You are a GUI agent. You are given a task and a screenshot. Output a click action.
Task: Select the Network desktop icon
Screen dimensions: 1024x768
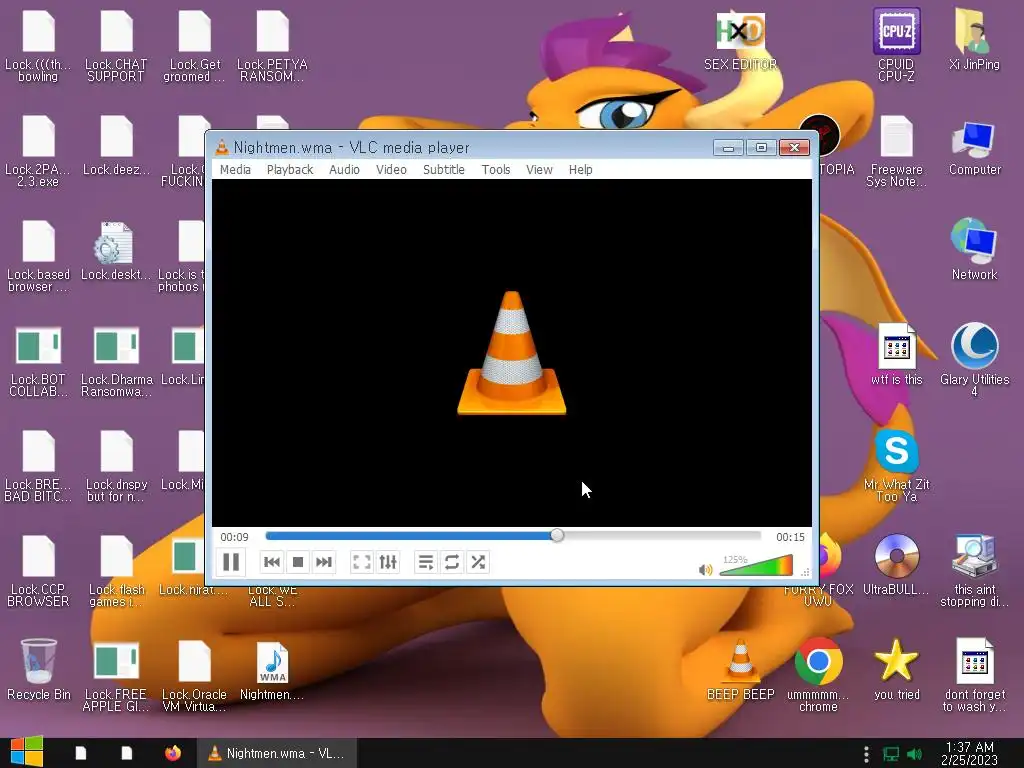coord(974,249)
